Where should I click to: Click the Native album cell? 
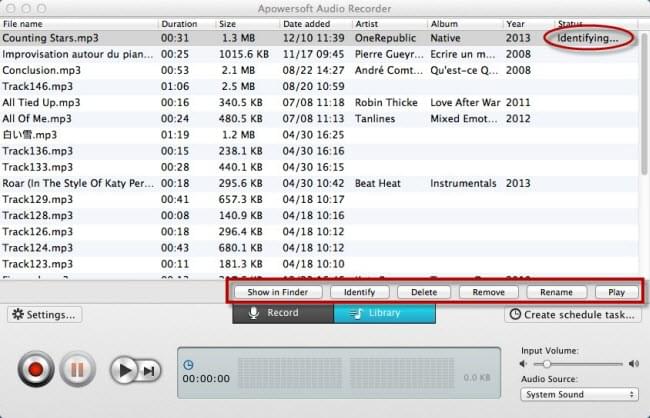(445, 38)
